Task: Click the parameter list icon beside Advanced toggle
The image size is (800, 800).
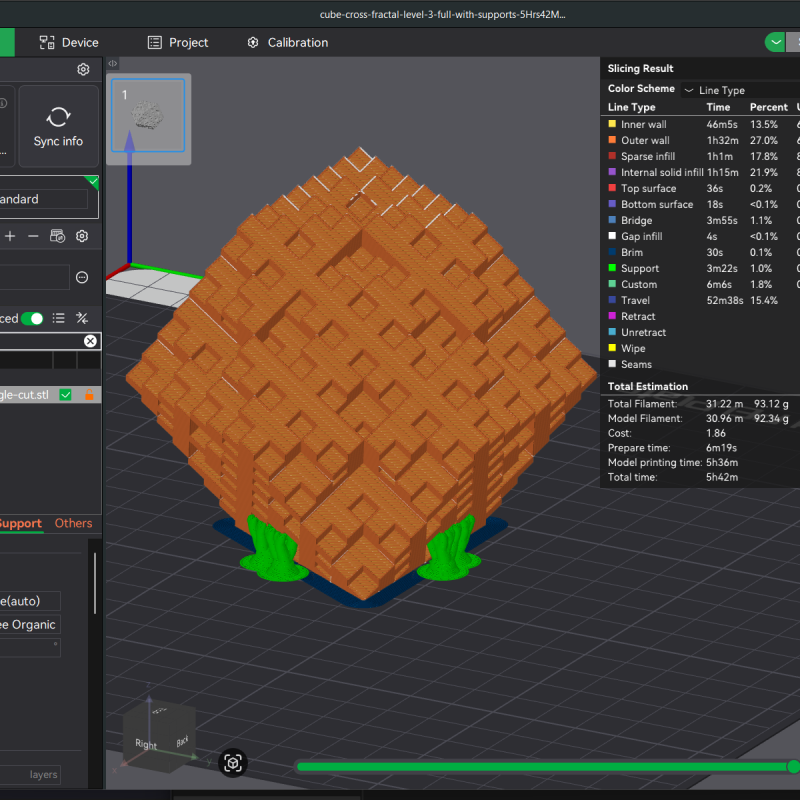Action: coord(59,318)
